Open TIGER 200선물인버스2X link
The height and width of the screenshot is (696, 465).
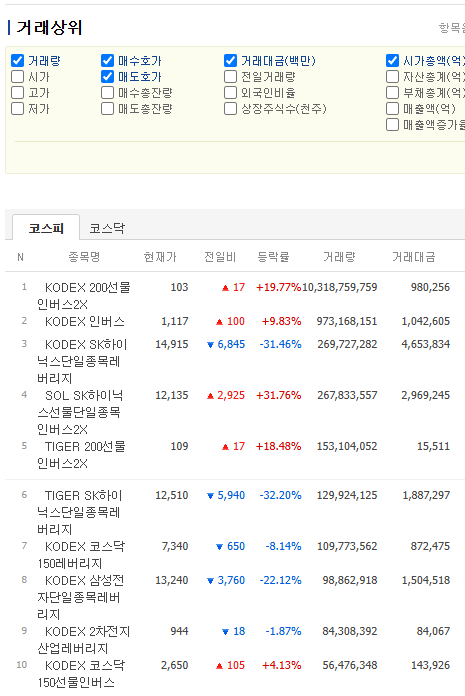(x=81, y=455)
